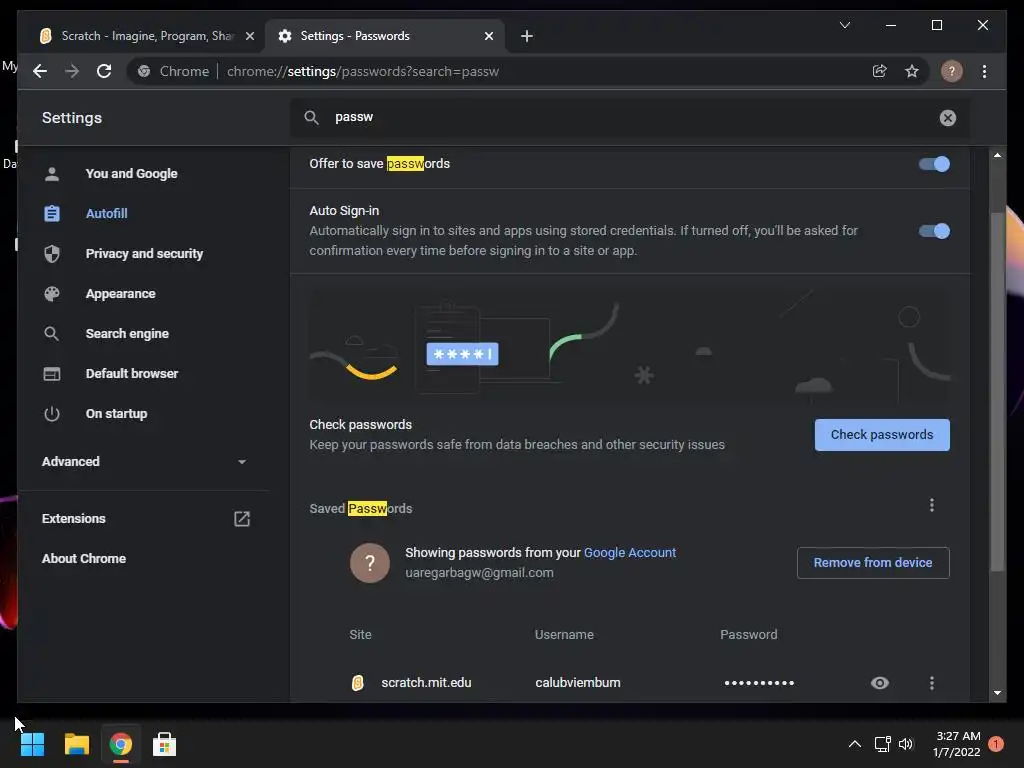
Task: Open Saved Passwords more actions menu
Action: click(x=932, y=505)
